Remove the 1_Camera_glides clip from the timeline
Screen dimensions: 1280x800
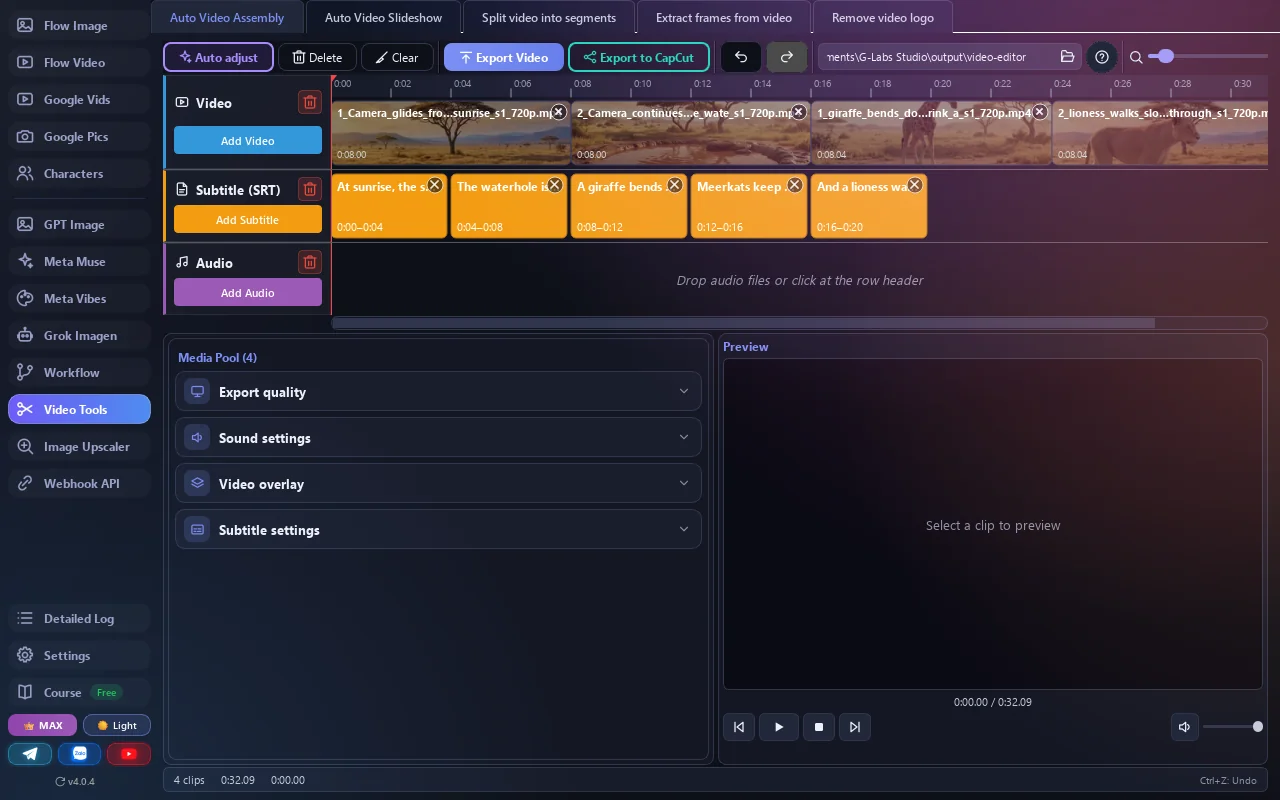point(558,112)
